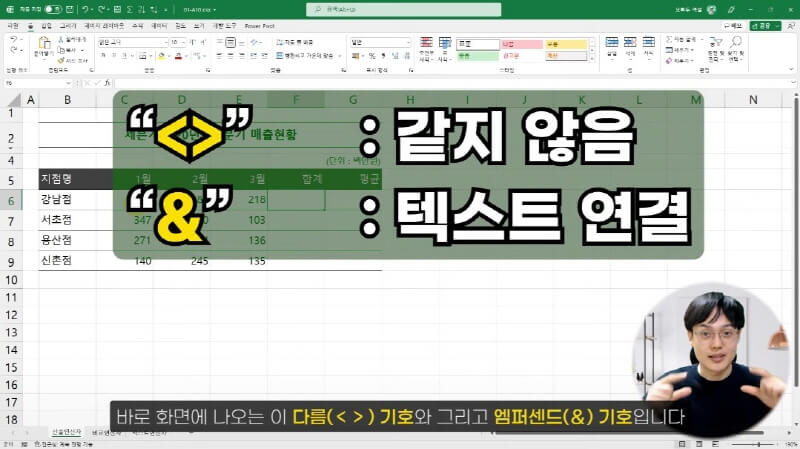Click the 메모 (Comments) button

[733, 26]
